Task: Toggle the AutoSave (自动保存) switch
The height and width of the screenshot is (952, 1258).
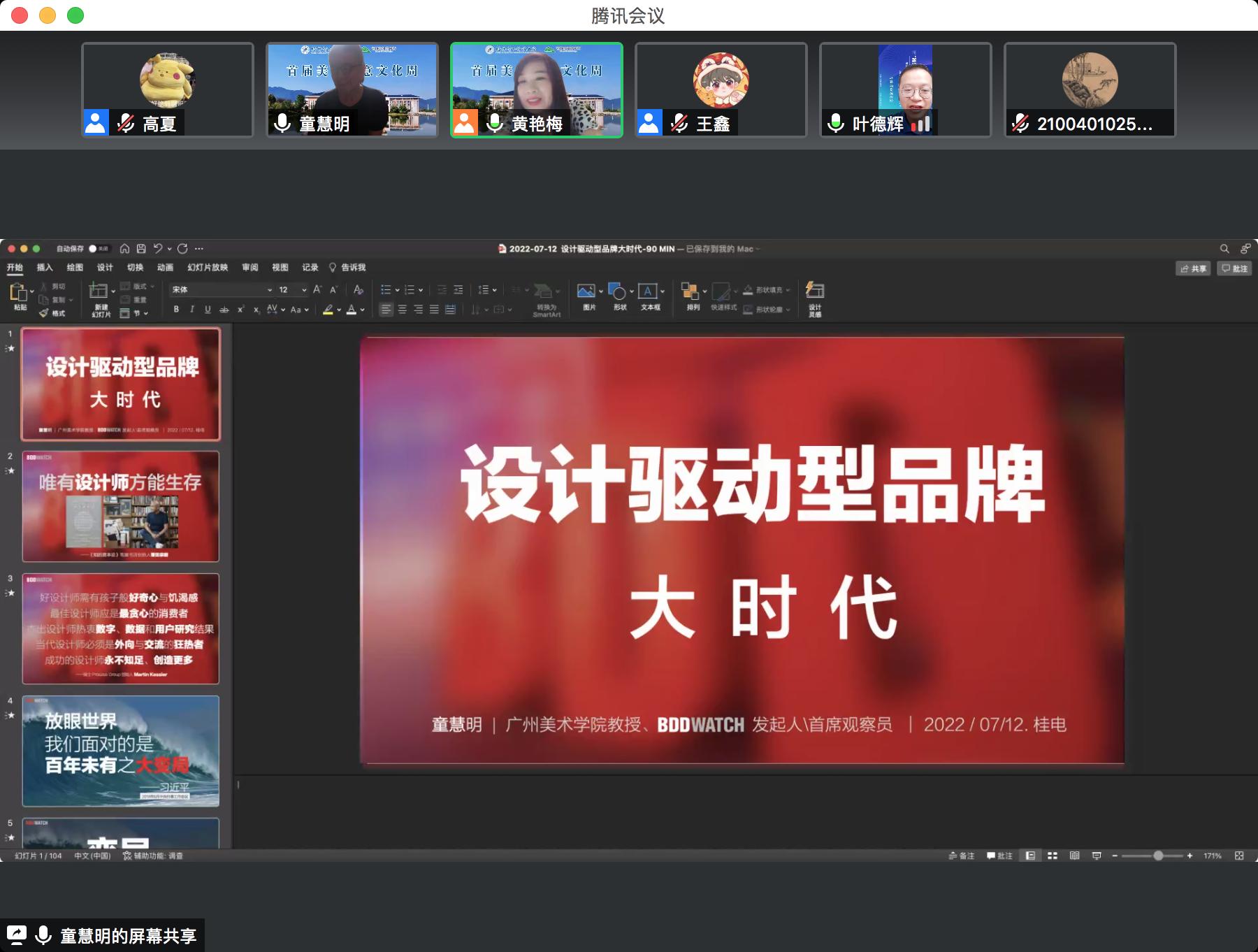Action: pyautogui.click(x=97, y=249)
